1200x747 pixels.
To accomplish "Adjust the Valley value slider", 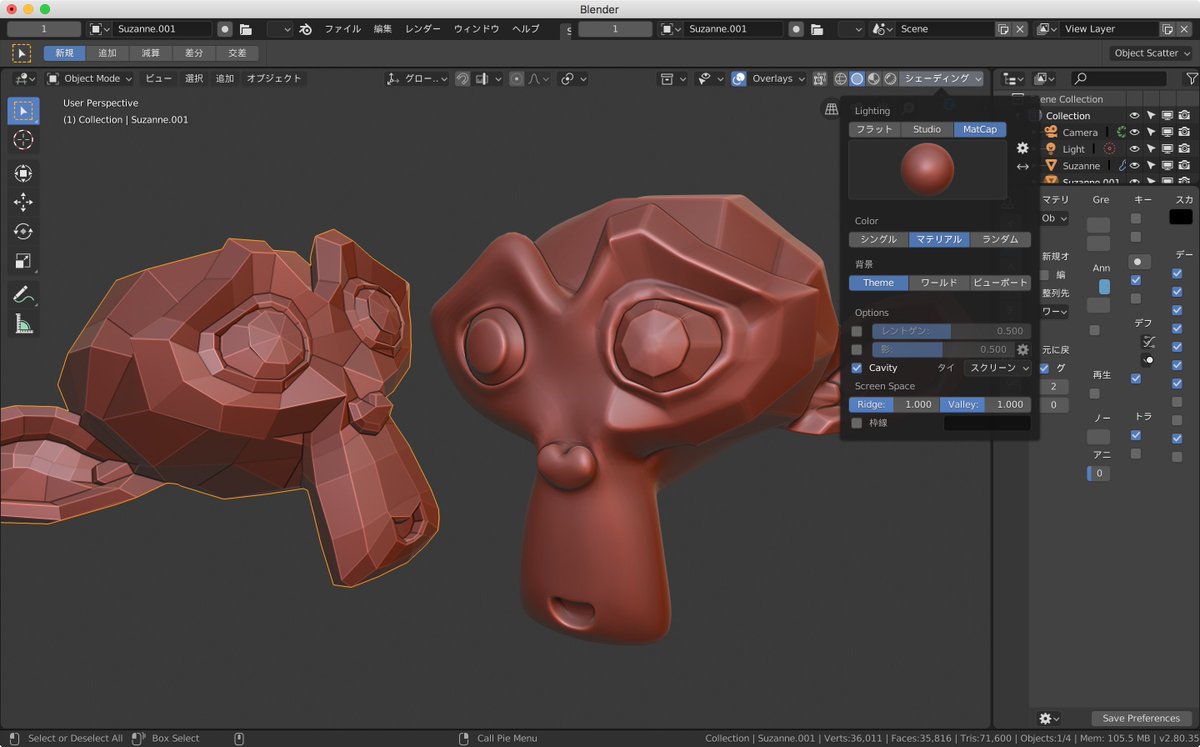I will (985, 405).
